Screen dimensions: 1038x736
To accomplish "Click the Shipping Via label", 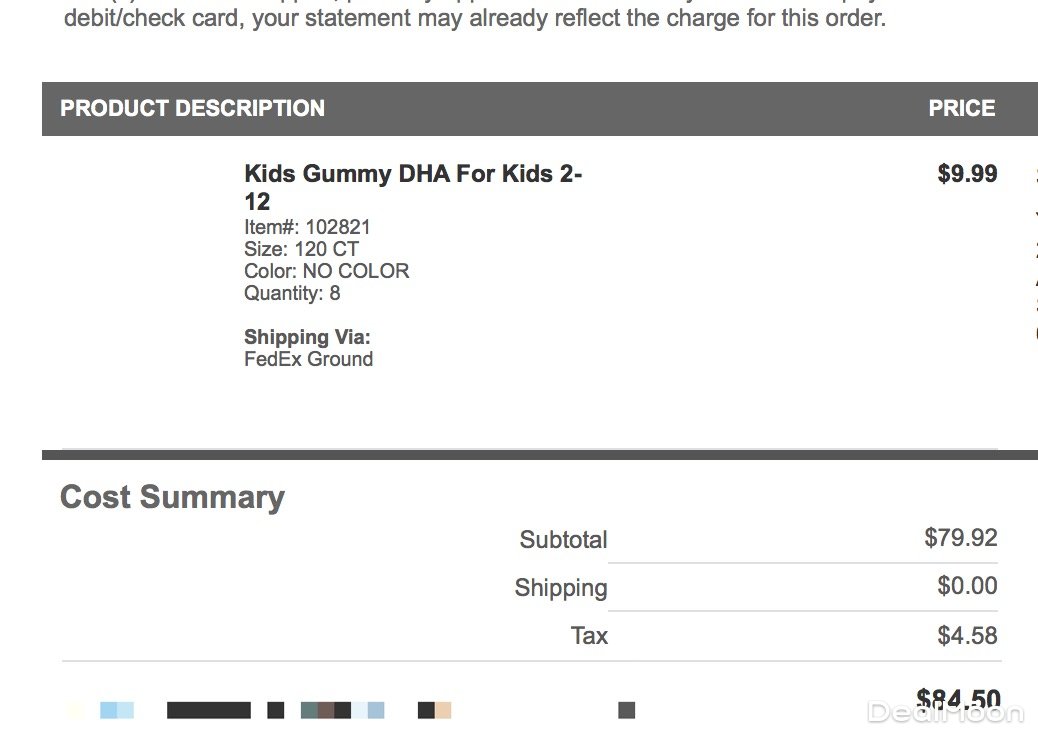I will pos(307,337).
